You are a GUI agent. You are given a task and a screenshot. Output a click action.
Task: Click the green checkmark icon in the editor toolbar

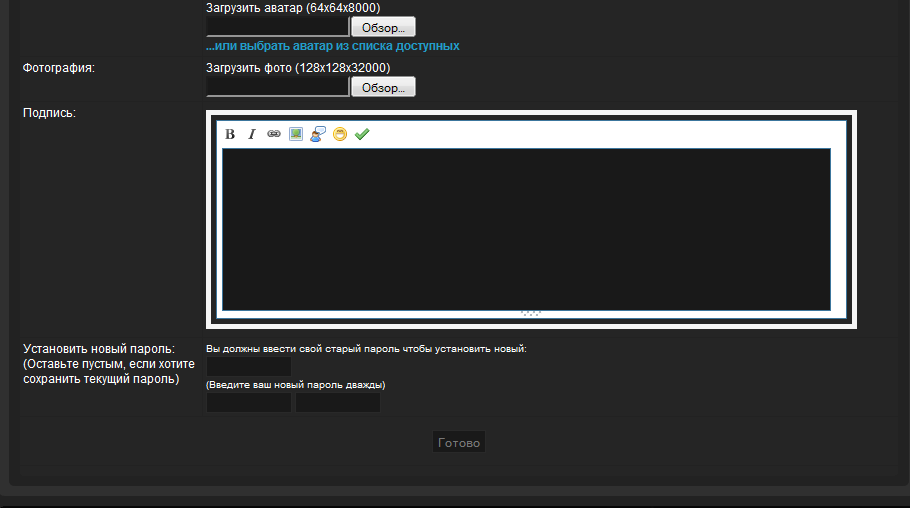(362, 134)
